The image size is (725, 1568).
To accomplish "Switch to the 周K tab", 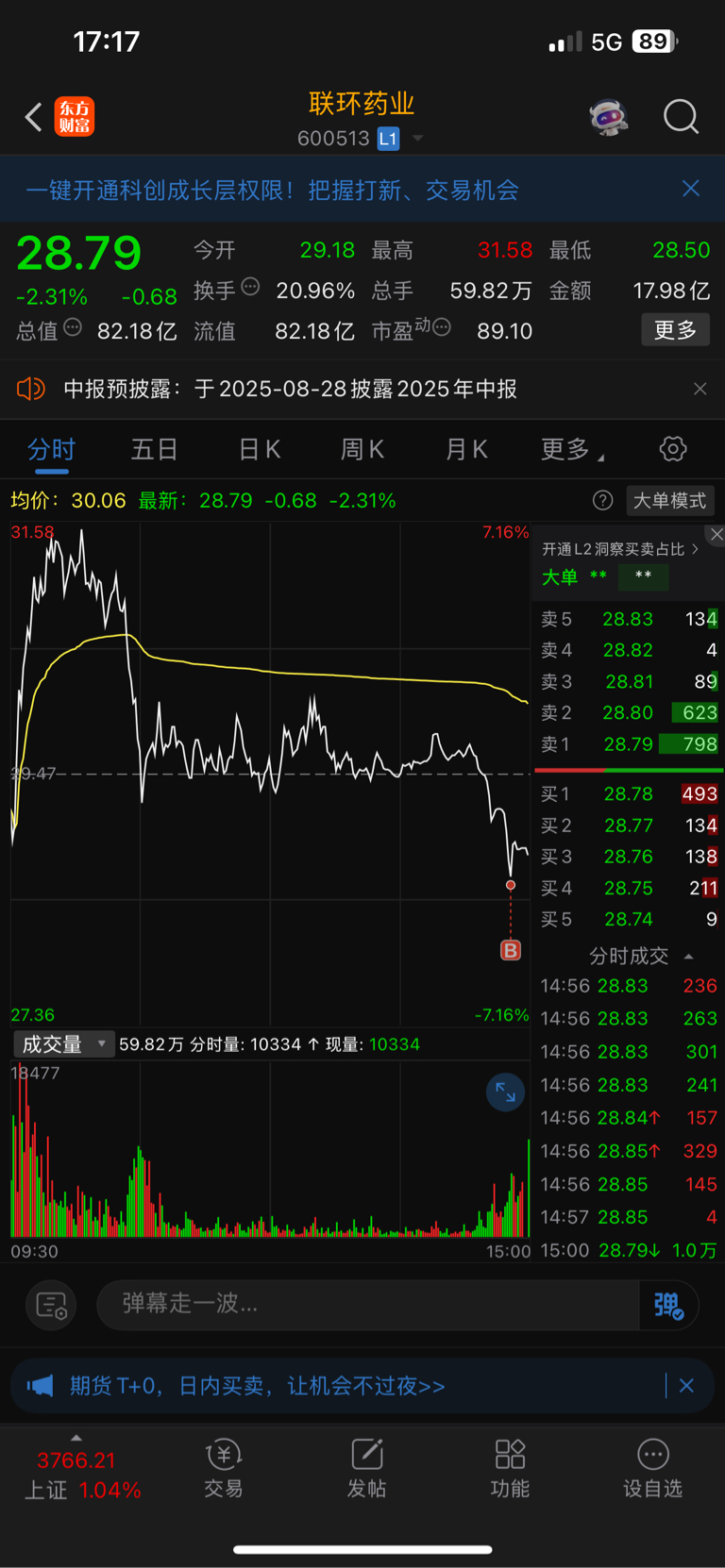I will 362,450.
